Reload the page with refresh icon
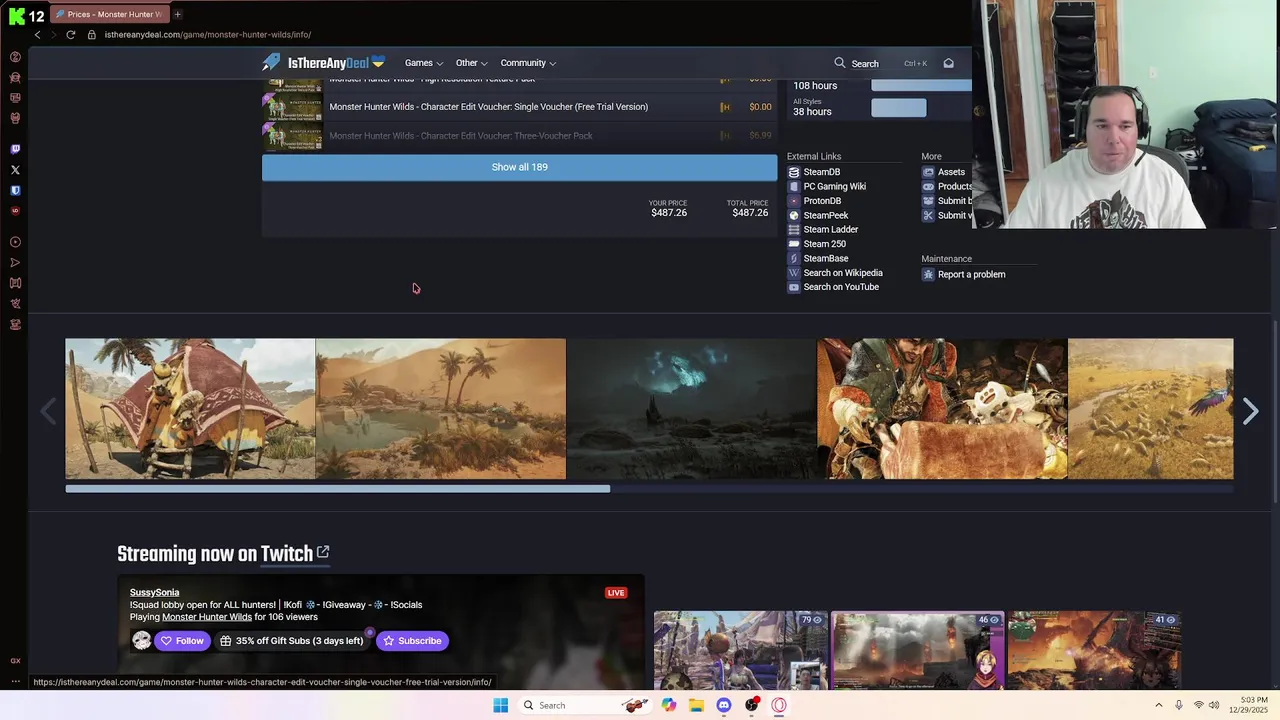This screenshot has height=720, width=1280. tap(70, 35)
